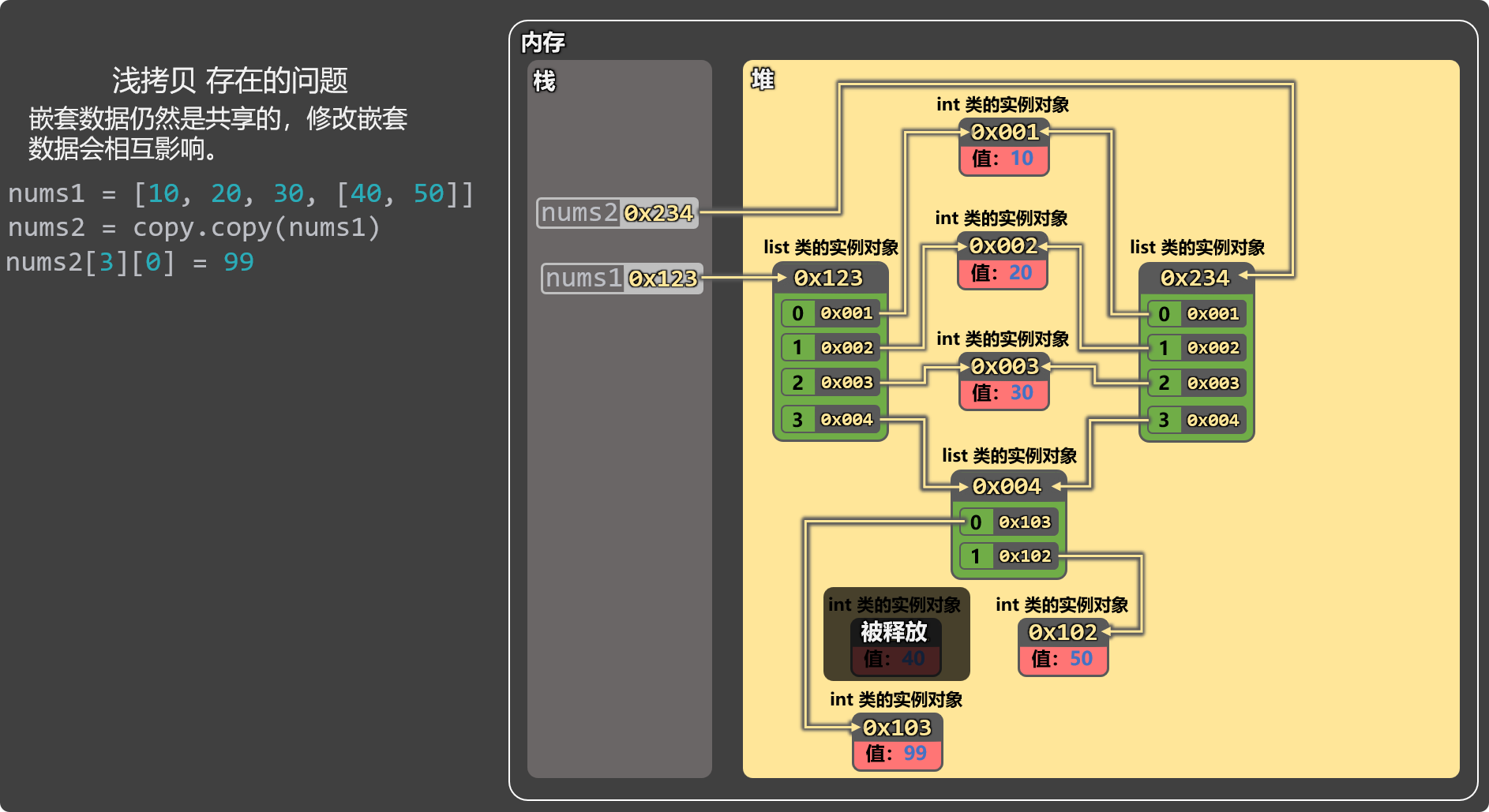
Task: Click label above list 0x004 object
Action: point(1009,456)
